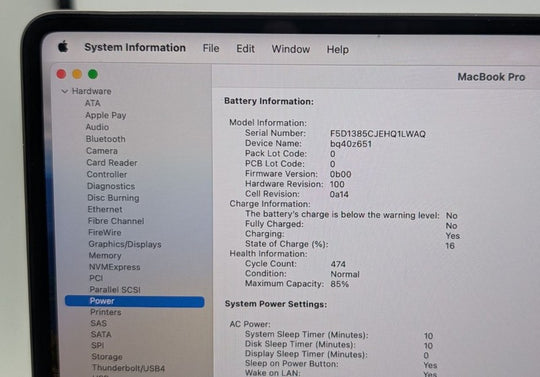Collapse the Hardware section chevron
This screenshot has height=377, width=540.
(x=64, y=91)
